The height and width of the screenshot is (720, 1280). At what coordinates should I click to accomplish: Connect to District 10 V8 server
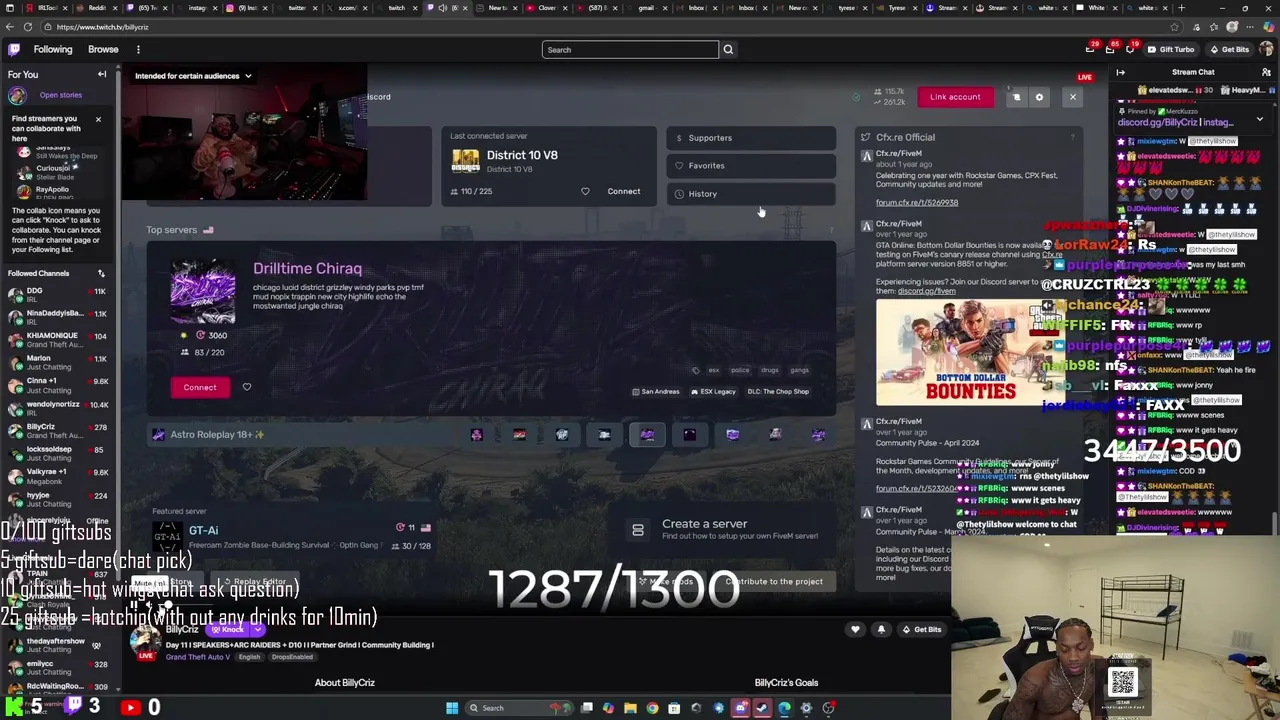point(623,191)
